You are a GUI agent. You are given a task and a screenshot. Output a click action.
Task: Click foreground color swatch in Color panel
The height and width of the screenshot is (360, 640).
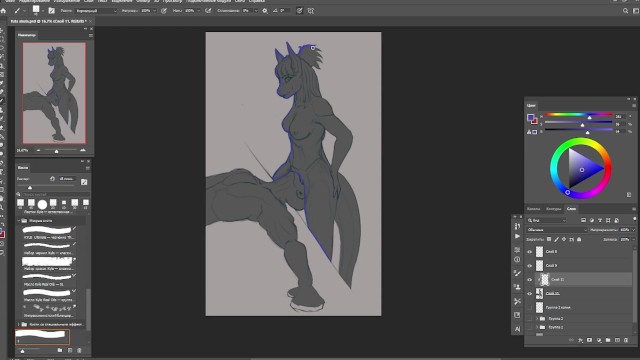tap(530, 118)
